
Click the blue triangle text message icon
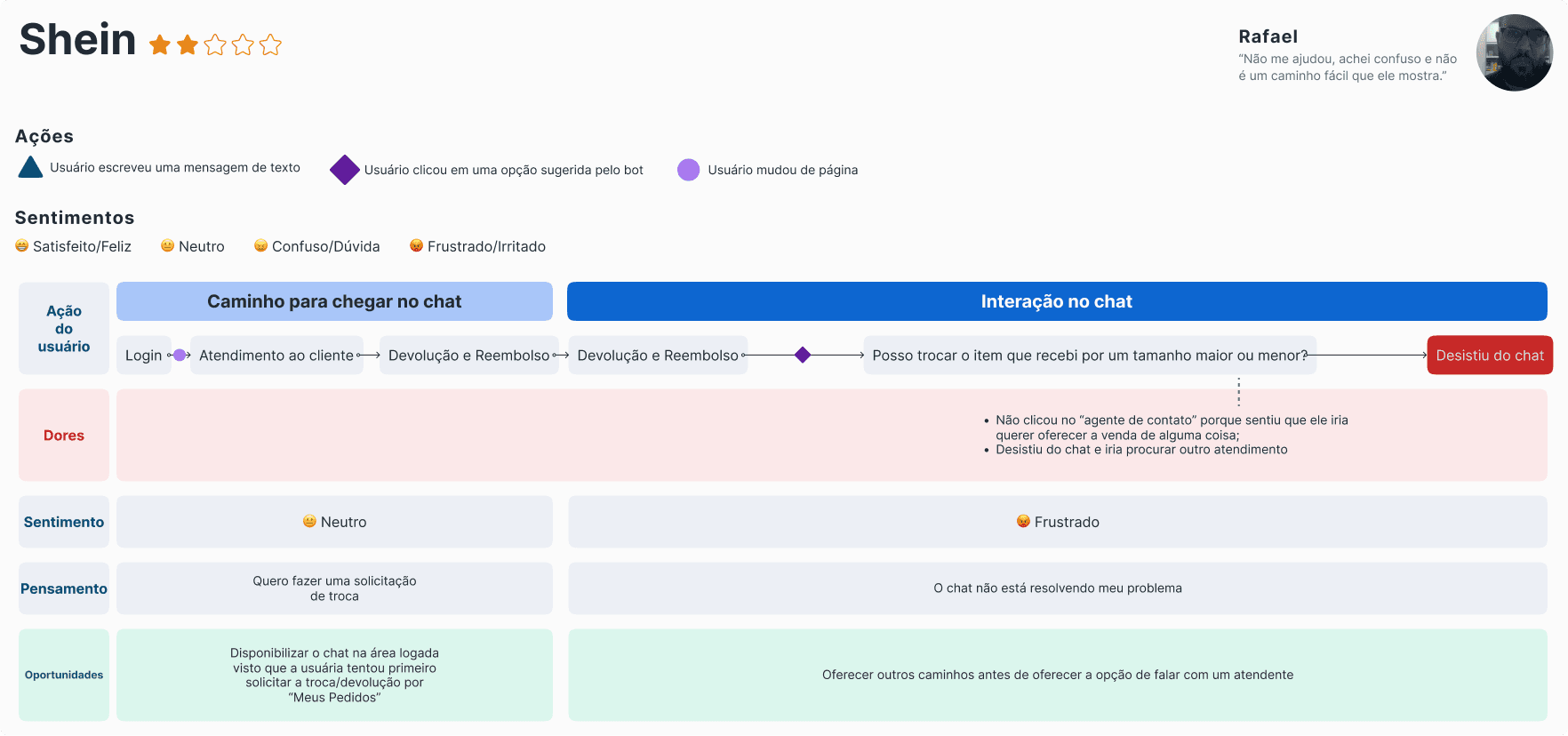30,167
